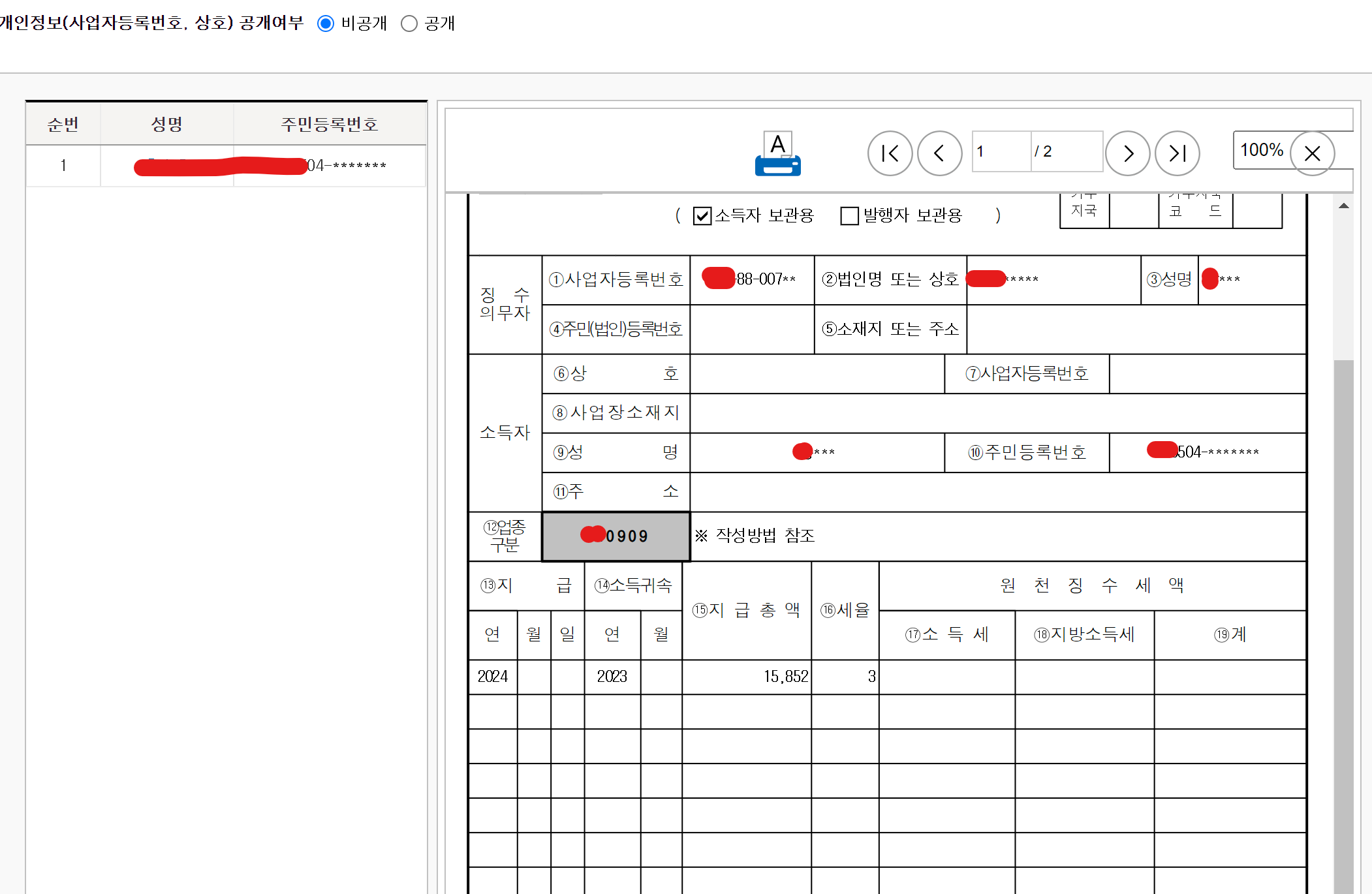Go to the previous page
Viewport: 1372px width, 894px height.
pos(940,153)
